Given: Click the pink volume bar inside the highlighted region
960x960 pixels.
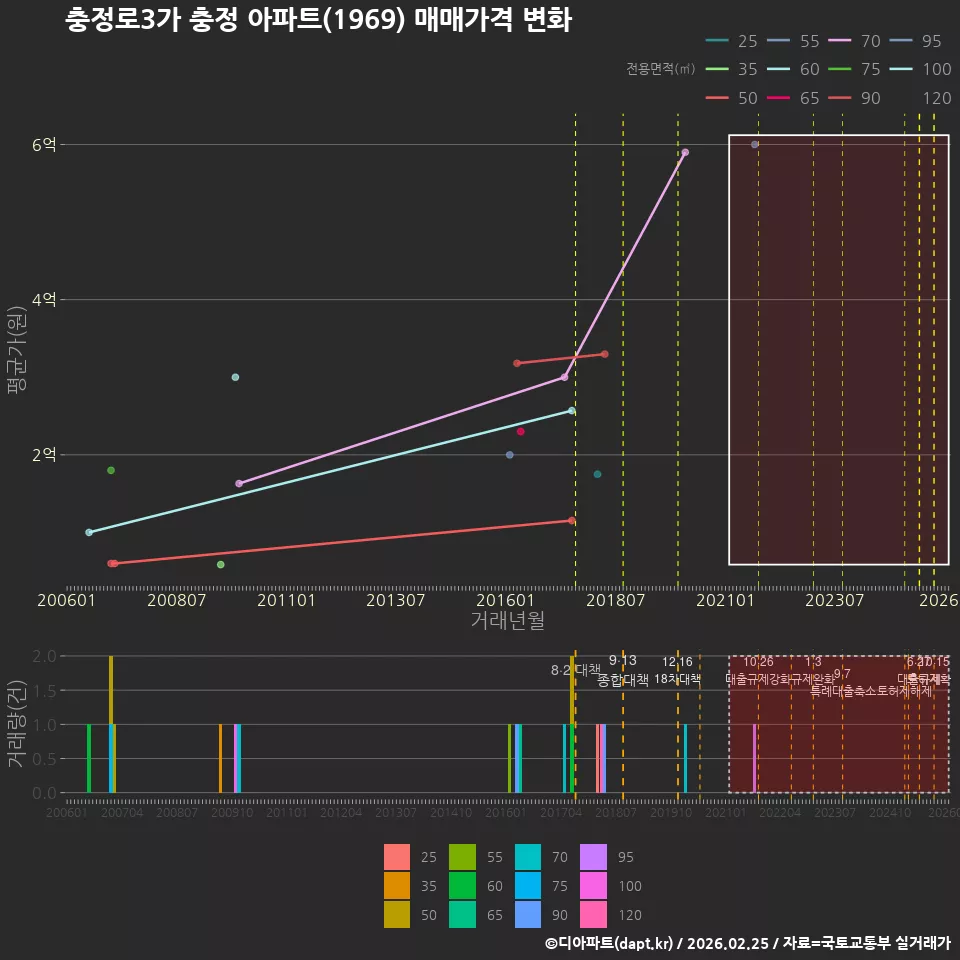Looking at the screenshot, I should pos(755,759).
